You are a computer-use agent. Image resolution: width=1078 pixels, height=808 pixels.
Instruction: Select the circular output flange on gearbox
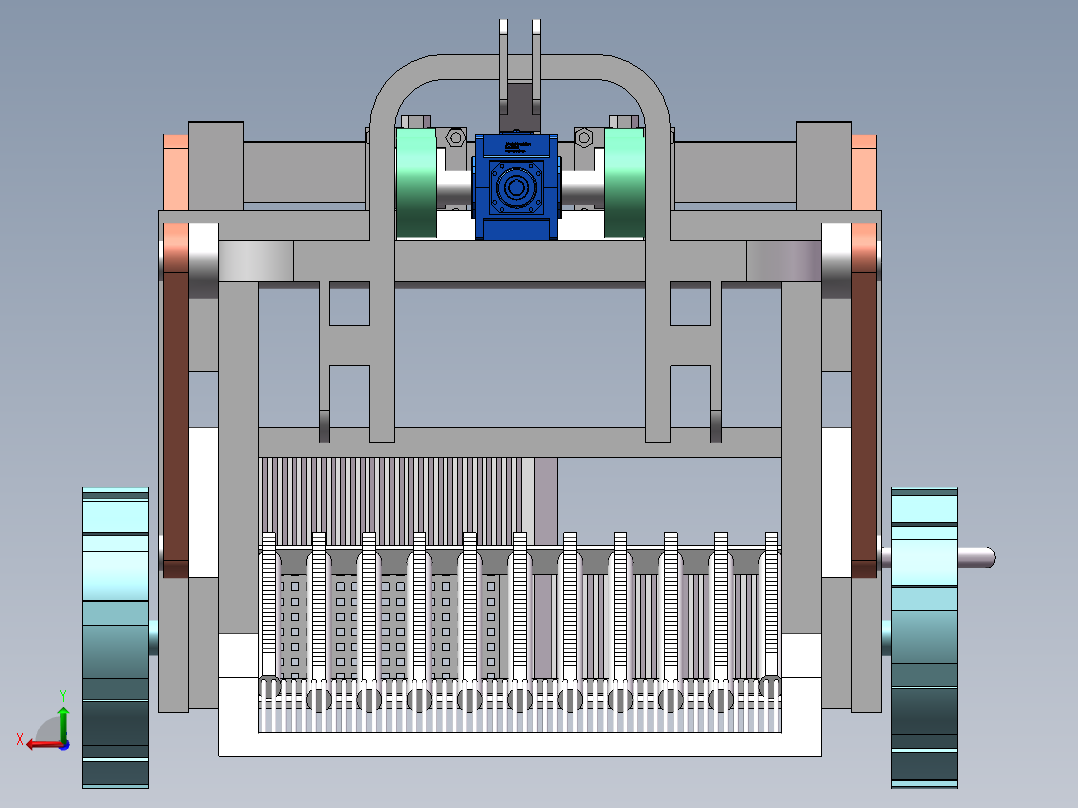coord(516,187)
